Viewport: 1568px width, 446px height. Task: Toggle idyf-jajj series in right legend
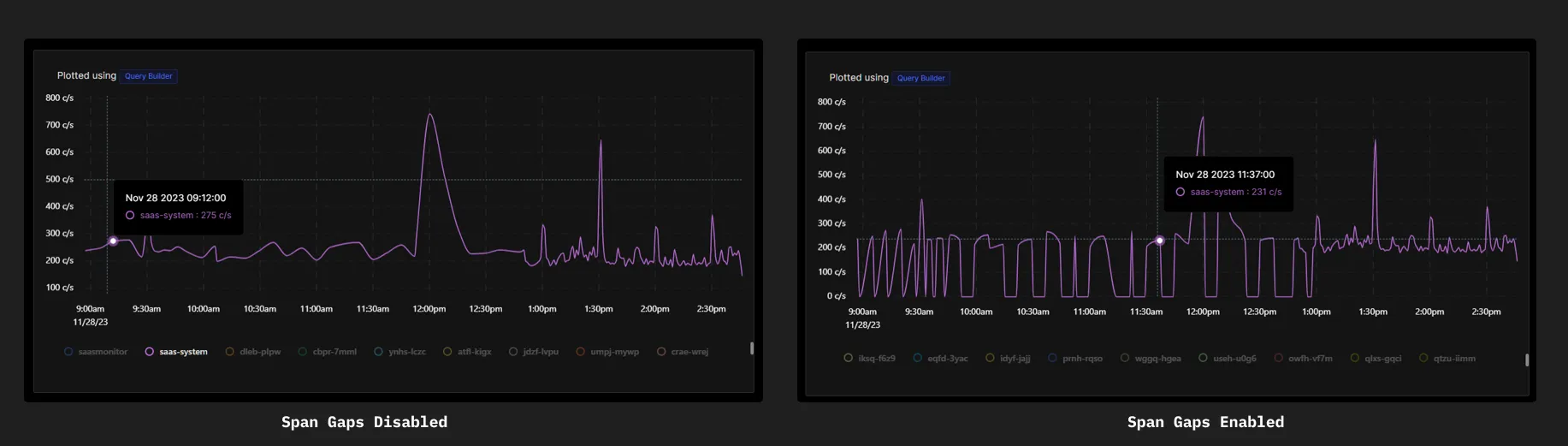[x=1008, y=359]
